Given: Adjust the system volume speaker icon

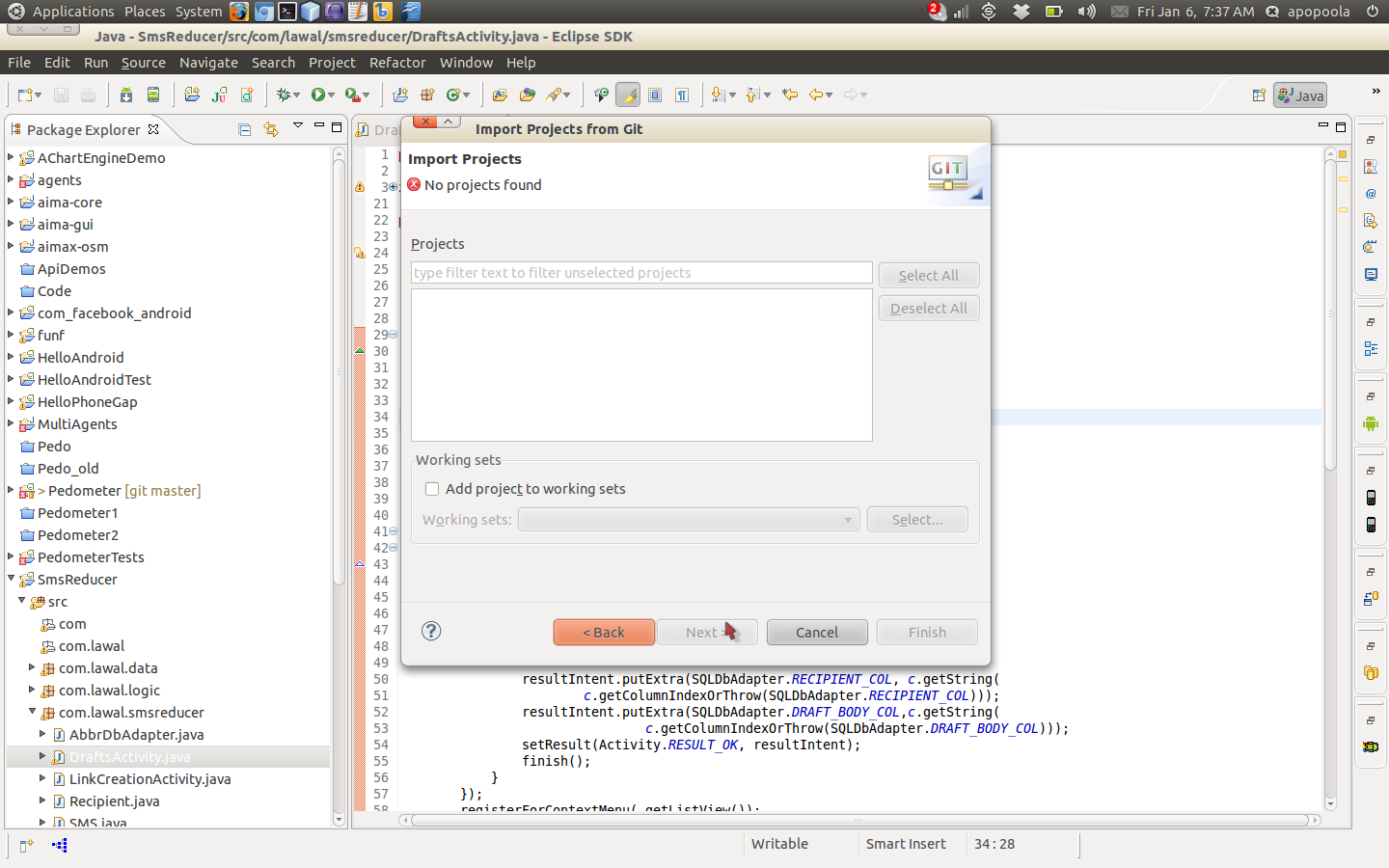Looking at the screenshot, I should tap(1087, 12).
